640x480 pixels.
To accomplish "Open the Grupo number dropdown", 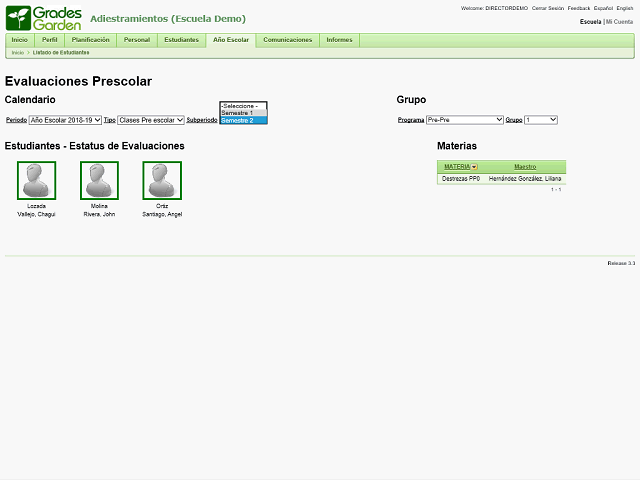I will (x=541, y=120).
